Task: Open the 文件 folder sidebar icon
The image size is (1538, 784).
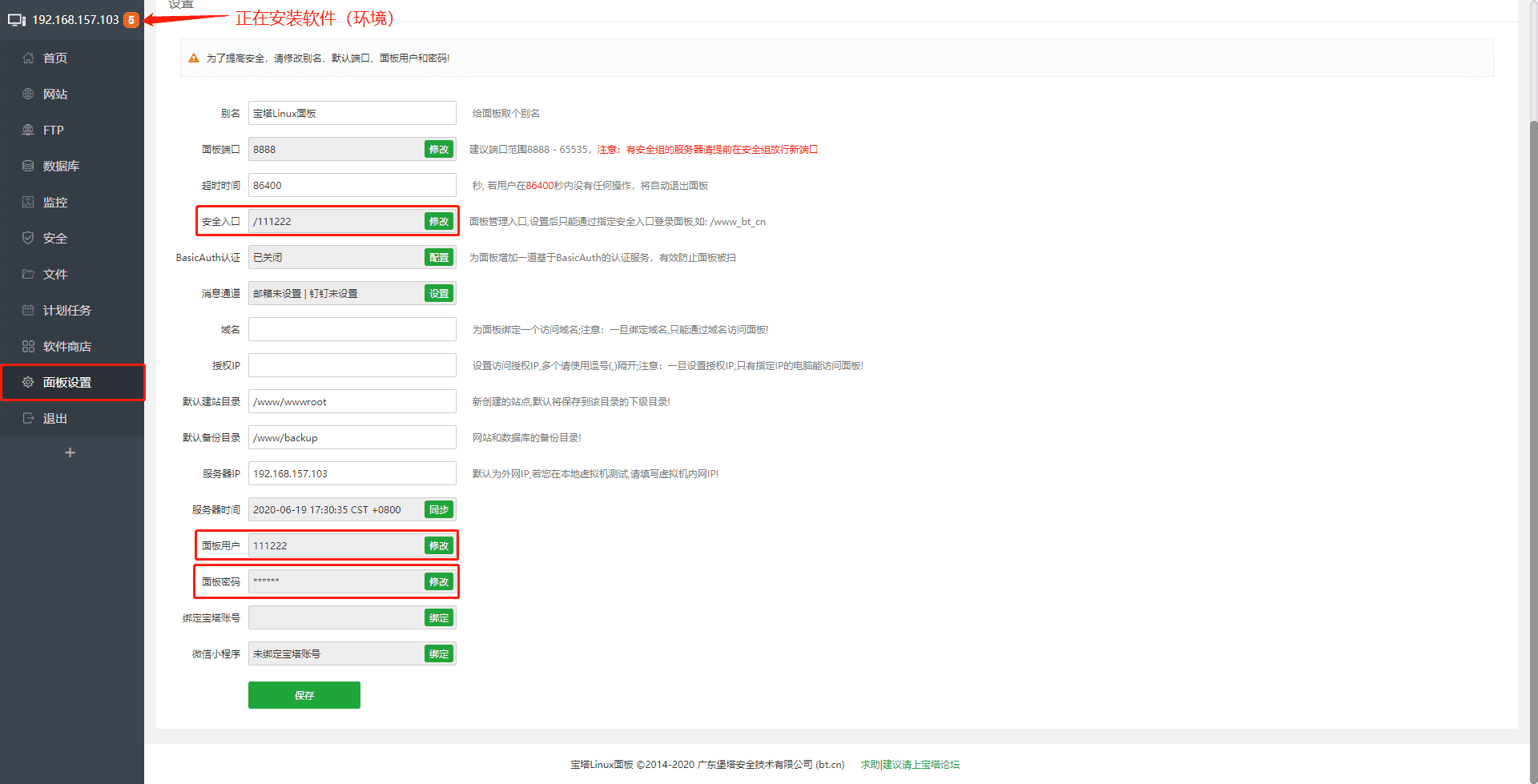Action: (28, 274)
